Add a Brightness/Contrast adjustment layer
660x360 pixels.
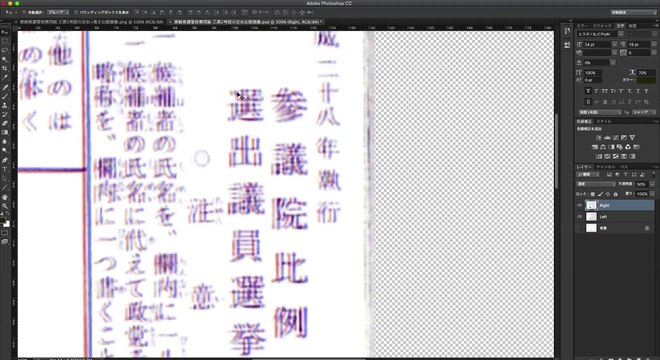[599, 138]
